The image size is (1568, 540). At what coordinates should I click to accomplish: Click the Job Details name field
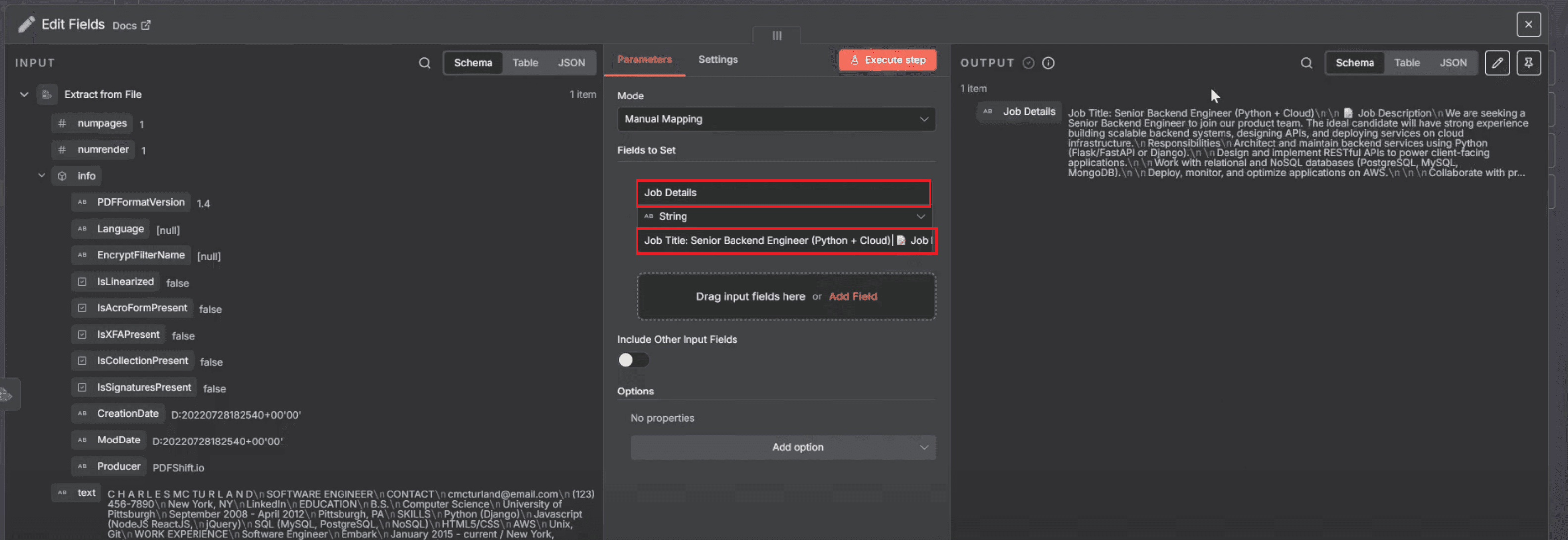784,193
